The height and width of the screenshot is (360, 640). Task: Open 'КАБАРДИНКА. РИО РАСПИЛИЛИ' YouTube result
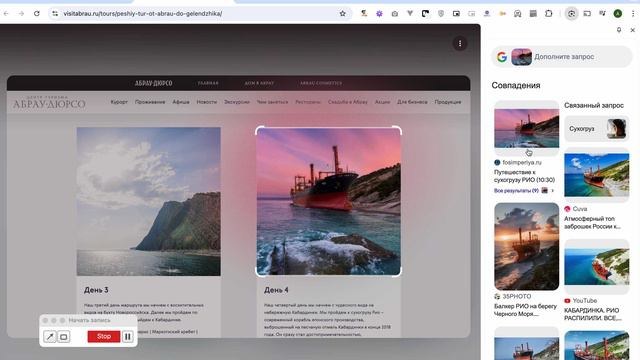coord(592,314)
